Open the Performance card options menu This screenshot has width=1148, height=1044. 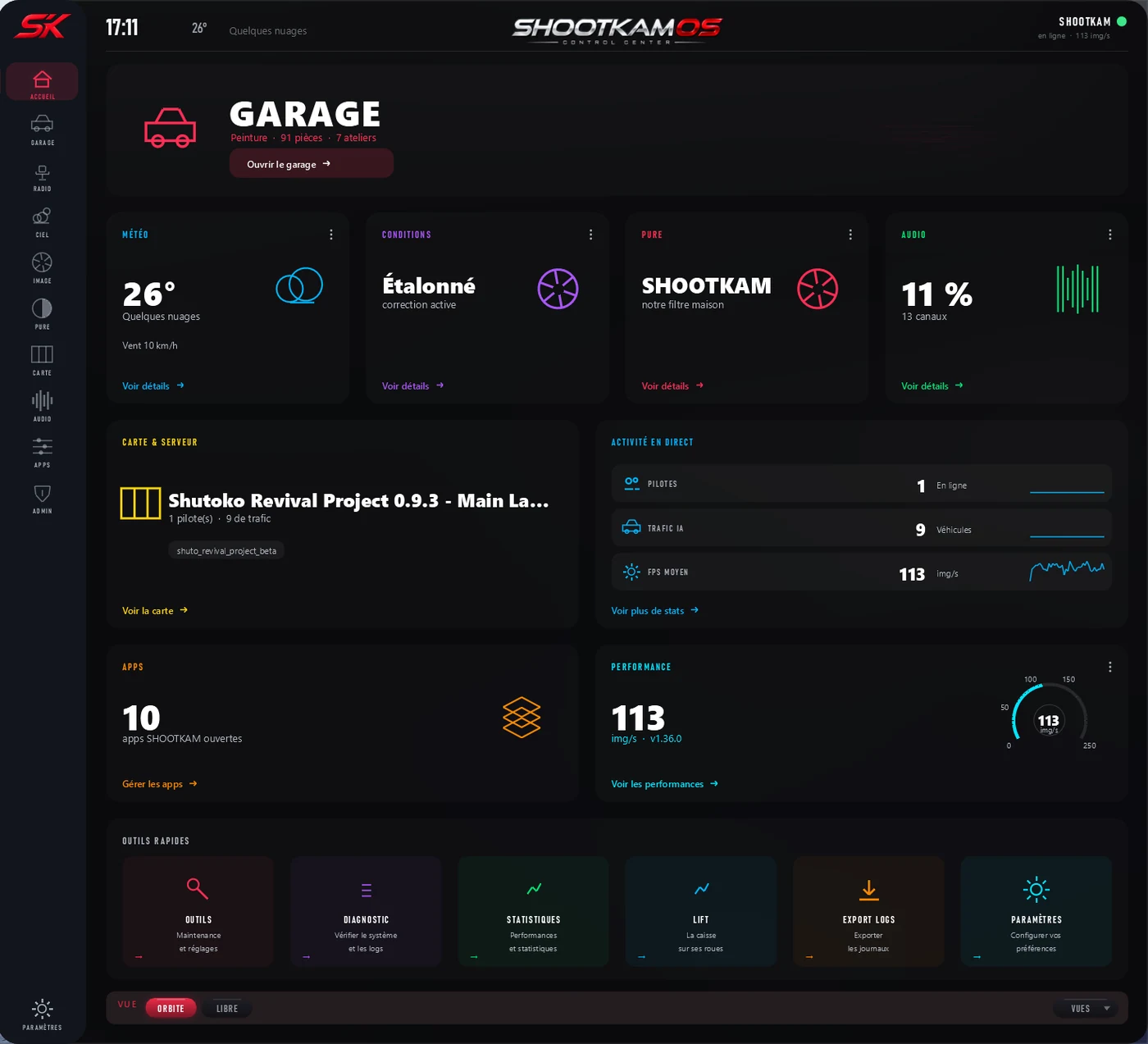(1110, 667)
